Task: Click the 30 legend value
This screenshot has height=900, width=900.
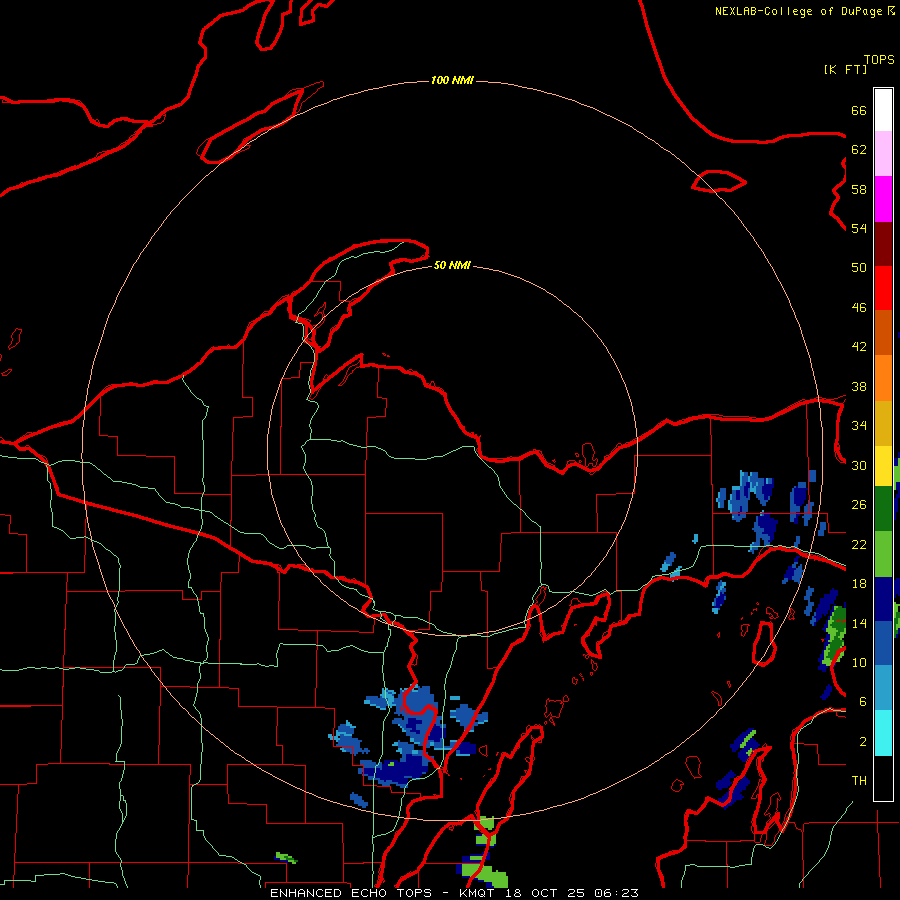Action: (x=859, y=465)
